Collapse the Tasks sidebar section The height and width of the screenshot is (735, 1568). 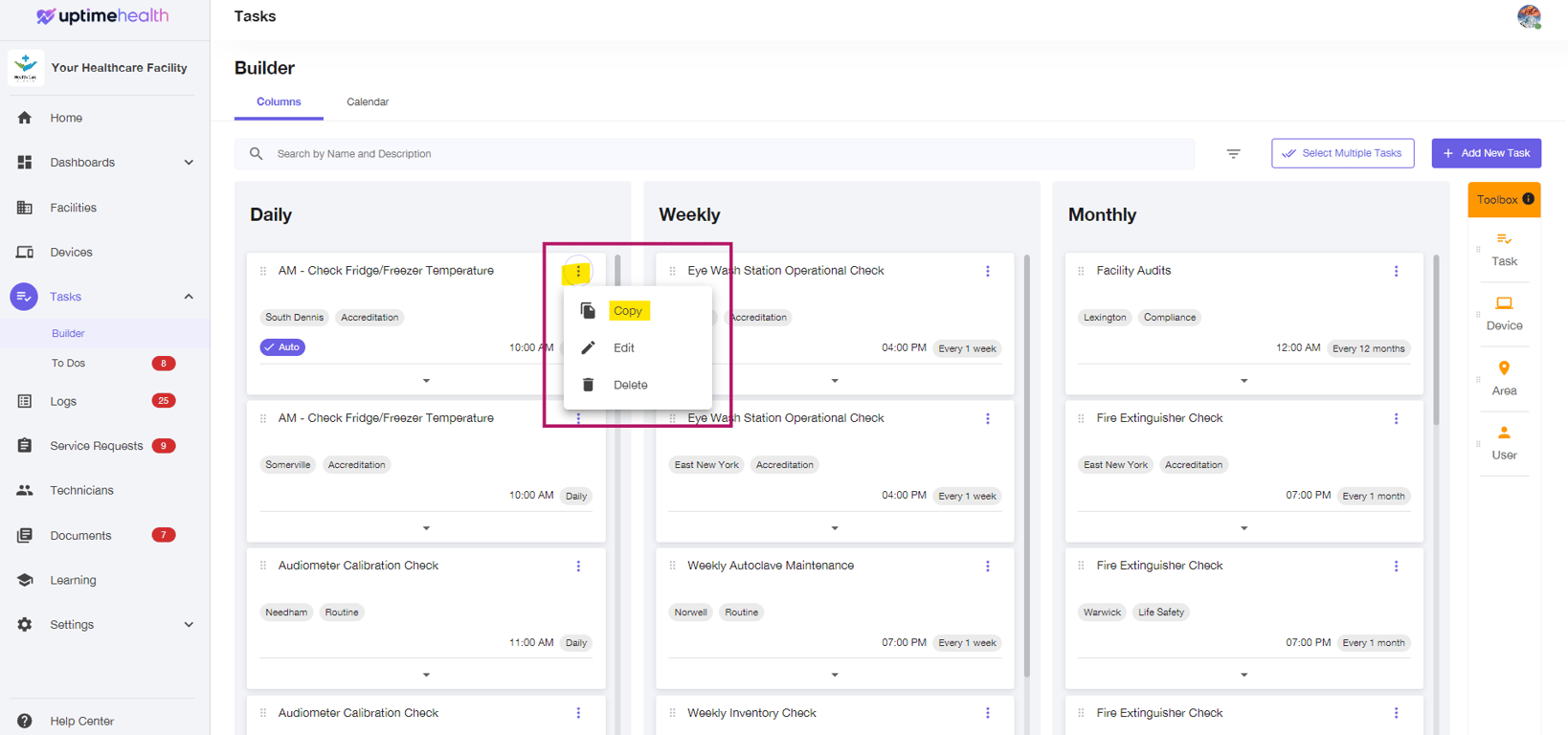tap(189, 297)
